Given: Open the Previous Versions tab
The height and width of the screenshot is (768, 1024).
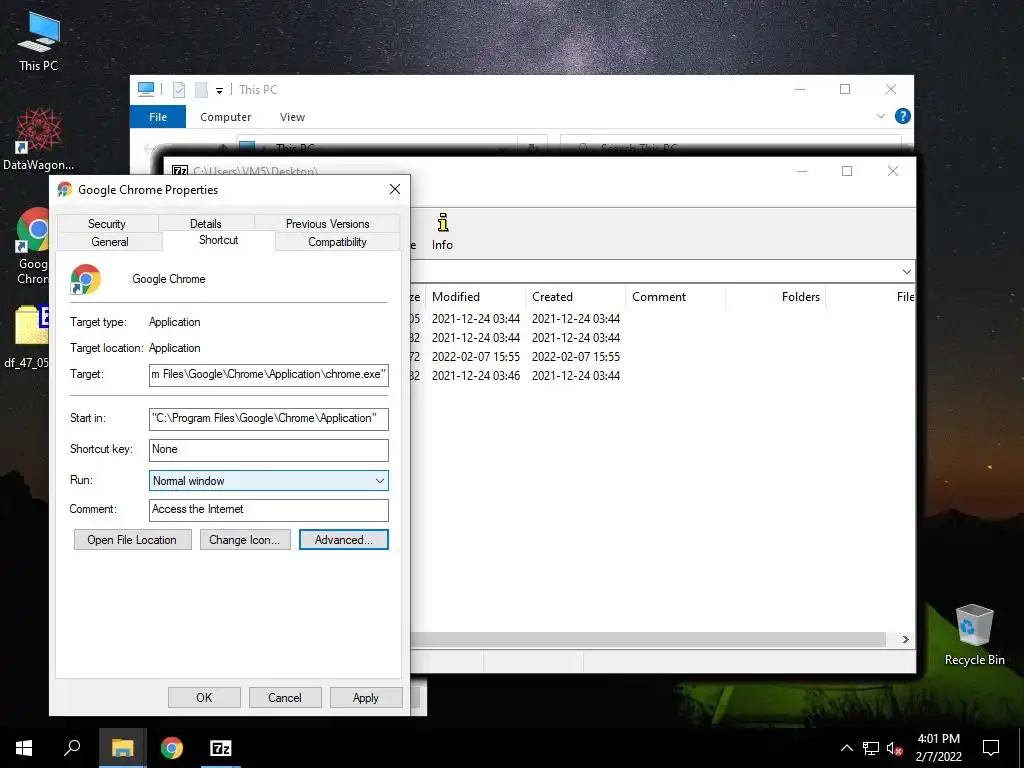Looking at the screenshot, I should [x=327, y=223].
